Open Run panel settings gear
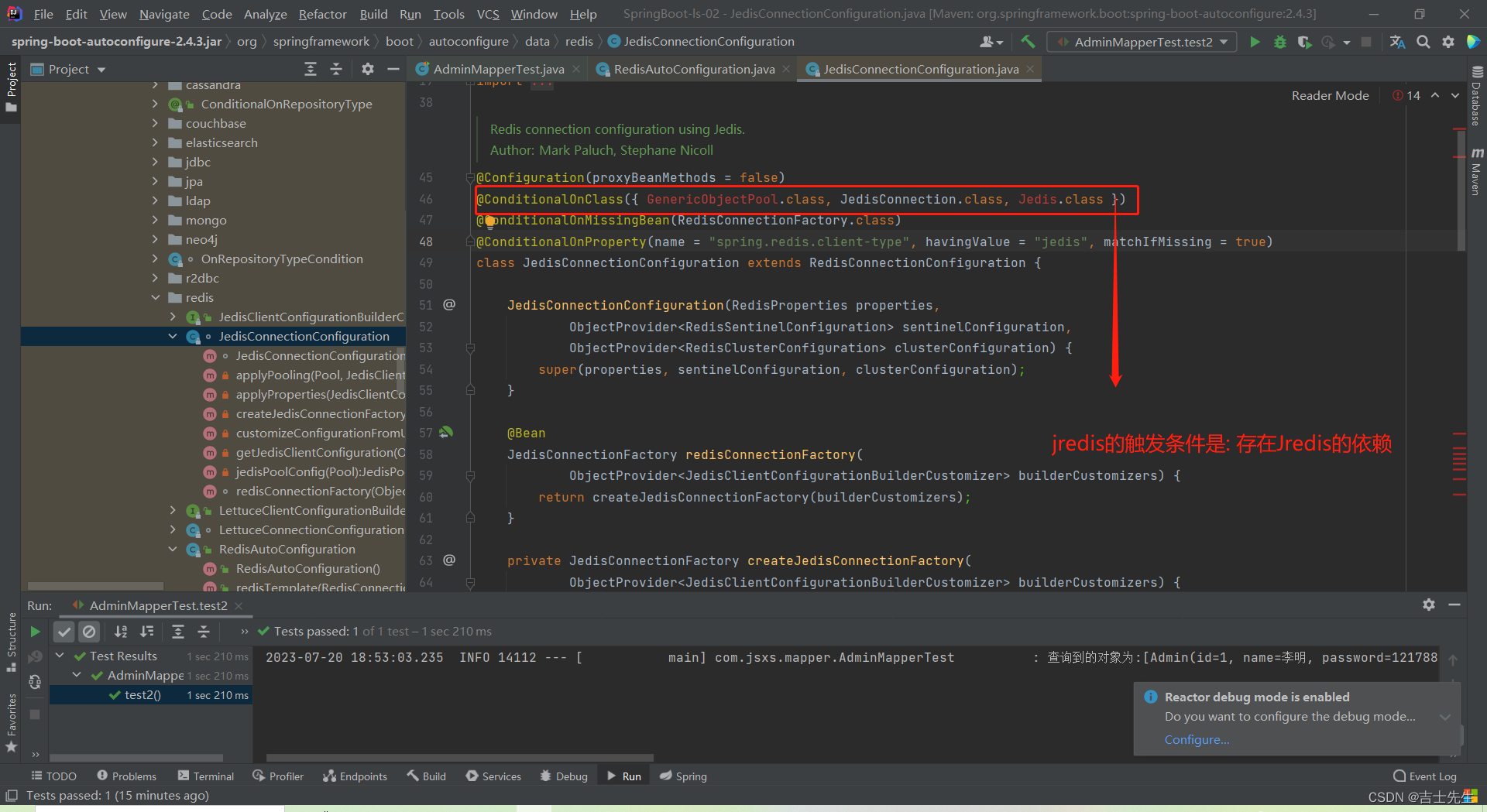This screenshot has width=1487, height=812. 1428,605
